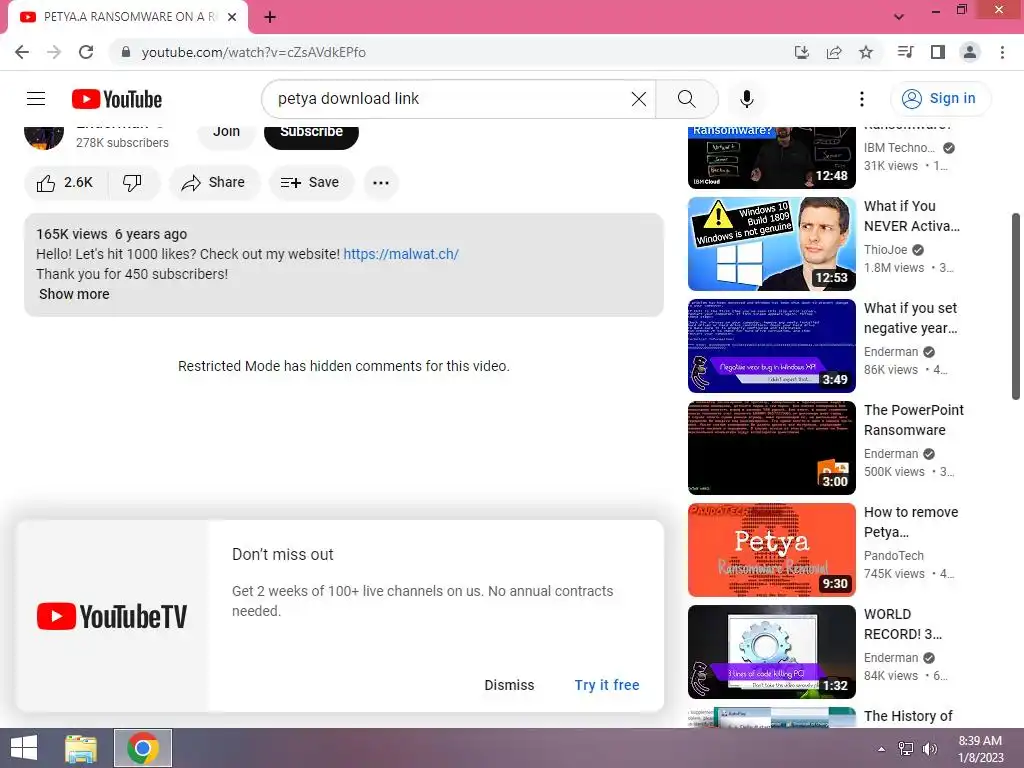Bookmark this tab with star
Image resolution: width=1024 pixels, height=768 pixels.
coord(866,52)
